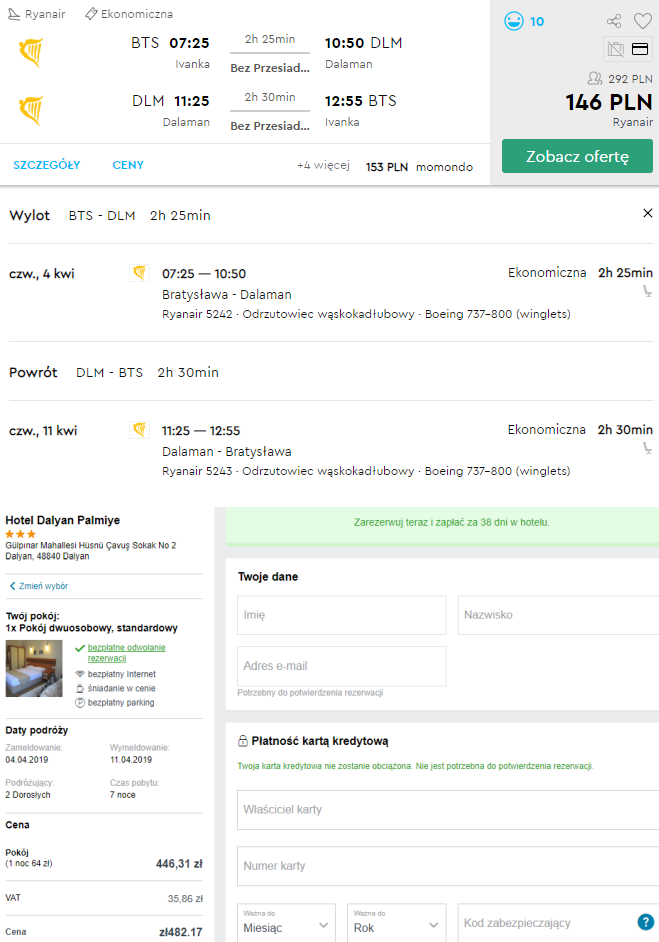This screenshot has width=659, height=942.
Task: Click the security code help question icon
Action: (645, 922)
